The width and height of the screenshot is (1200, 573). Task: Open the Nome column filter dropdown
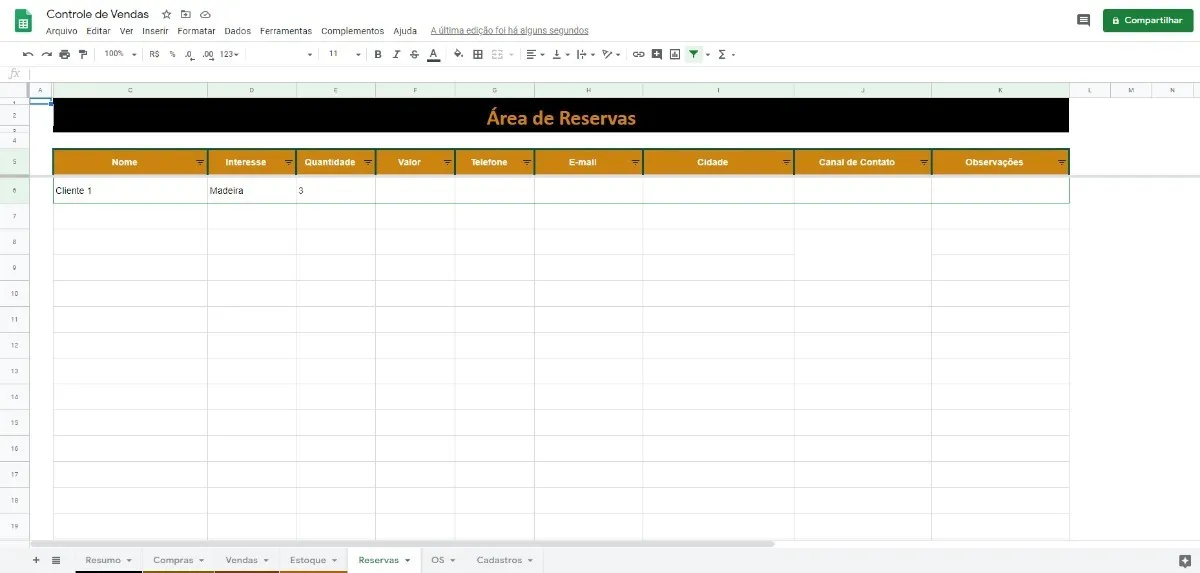click(x=199, y=162)
